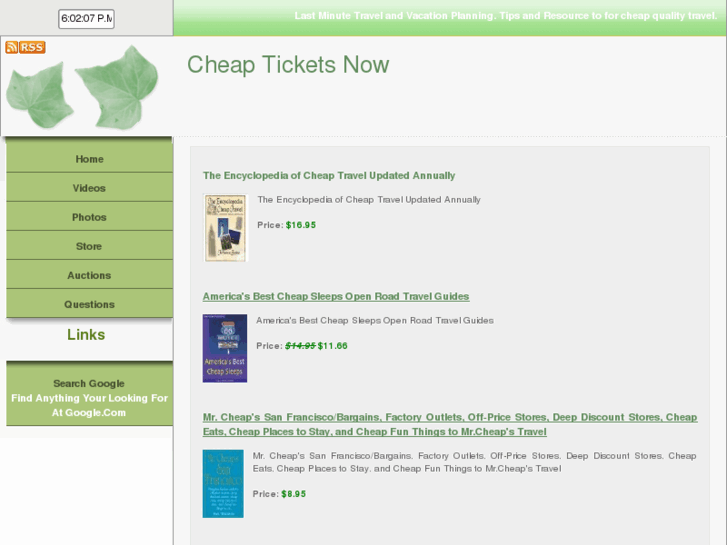Viewport: 727px width, 545px height.
Task: Go to the Questions page
Action: (89, 304)
